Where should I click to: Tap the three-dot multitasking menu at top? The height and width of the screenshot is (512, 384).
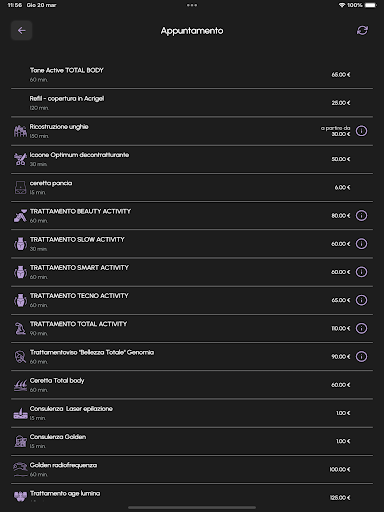pyautogui.click(x=192, y=5)
